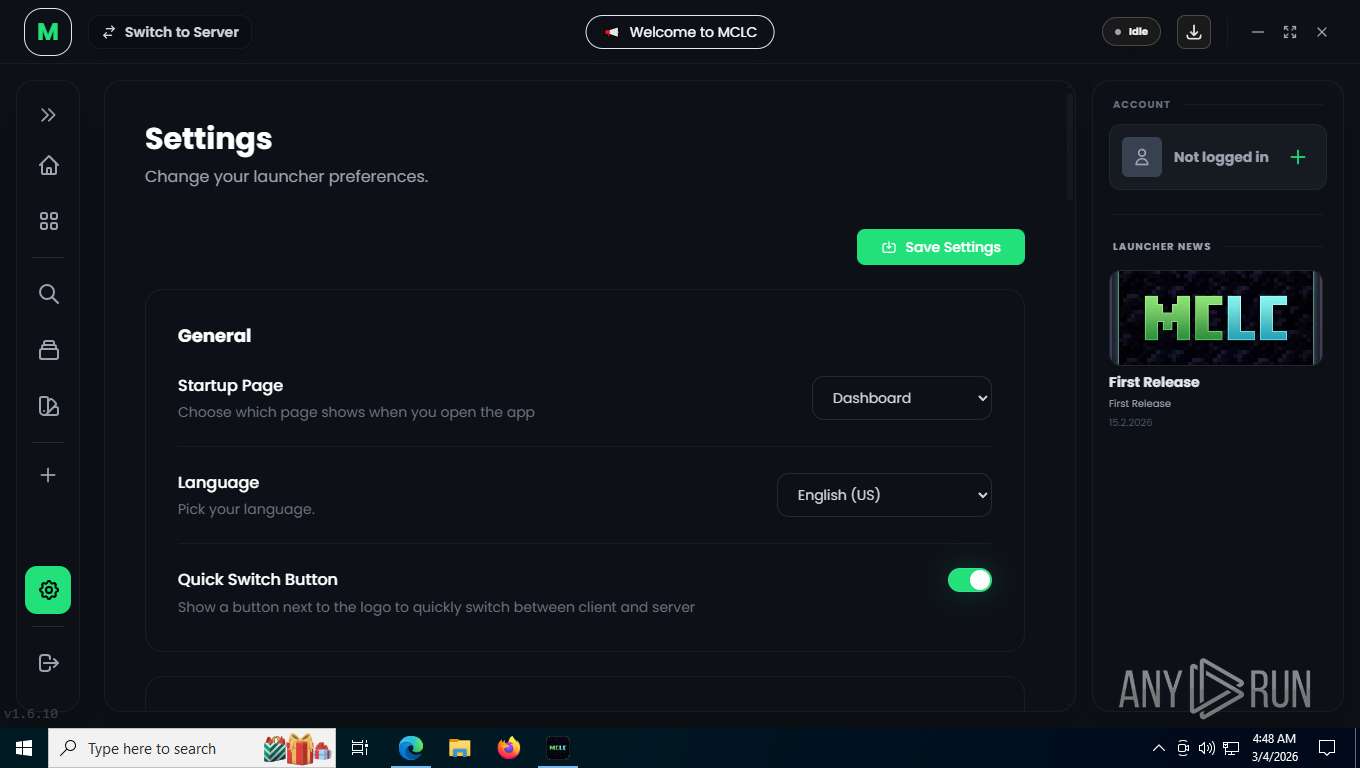Click the settings panel scrollbar
The width and height of the screenshot is (1360, 768).
click(1069, 147)
